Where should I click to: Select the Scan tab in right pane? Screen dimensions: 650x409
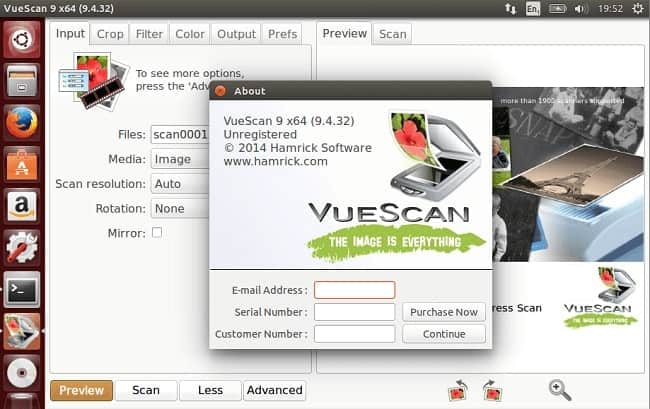click(x=393, y=34)
